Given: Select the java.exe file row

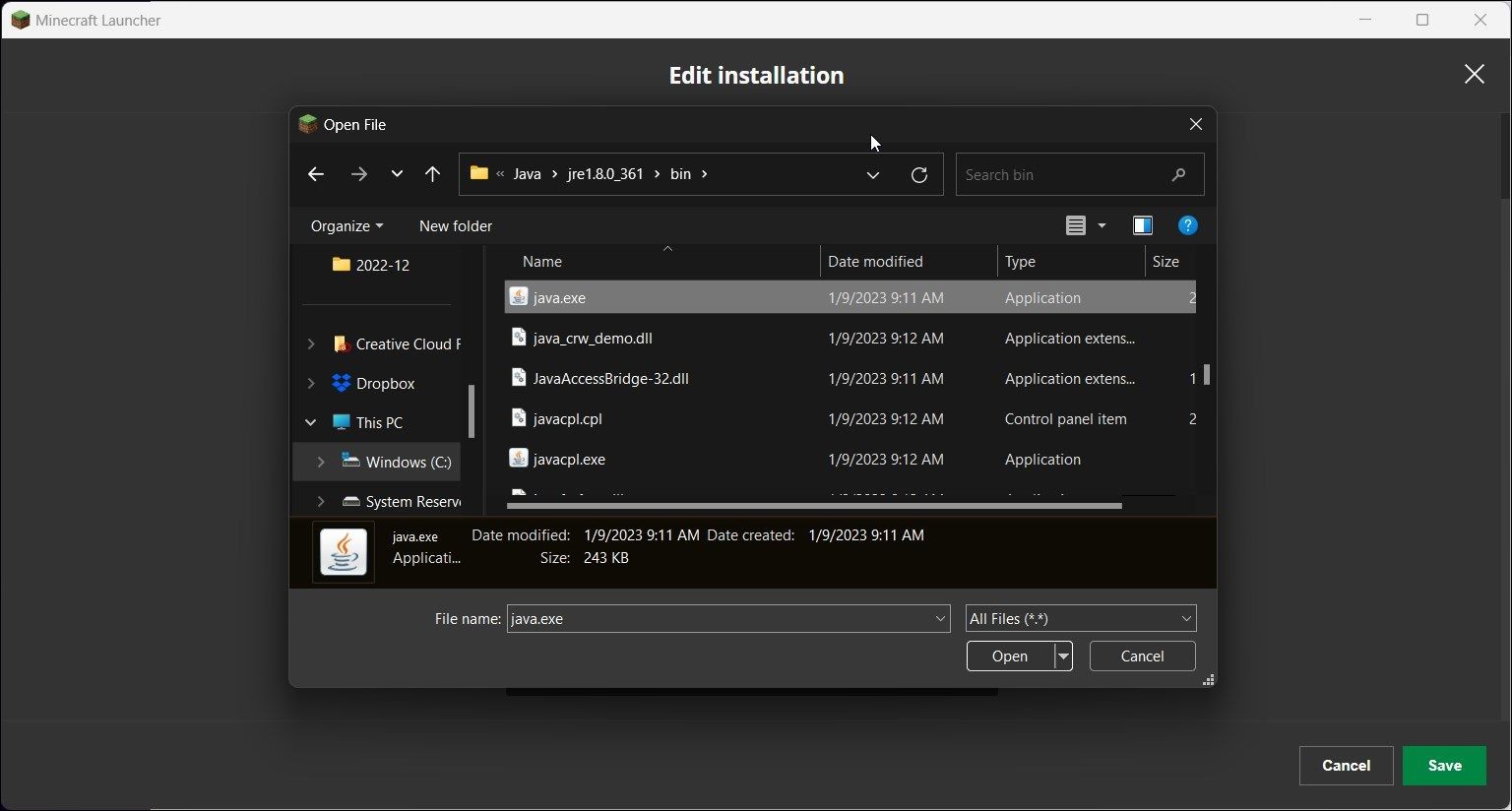Looking at the screenshot, I should click(x=850, y=297).
